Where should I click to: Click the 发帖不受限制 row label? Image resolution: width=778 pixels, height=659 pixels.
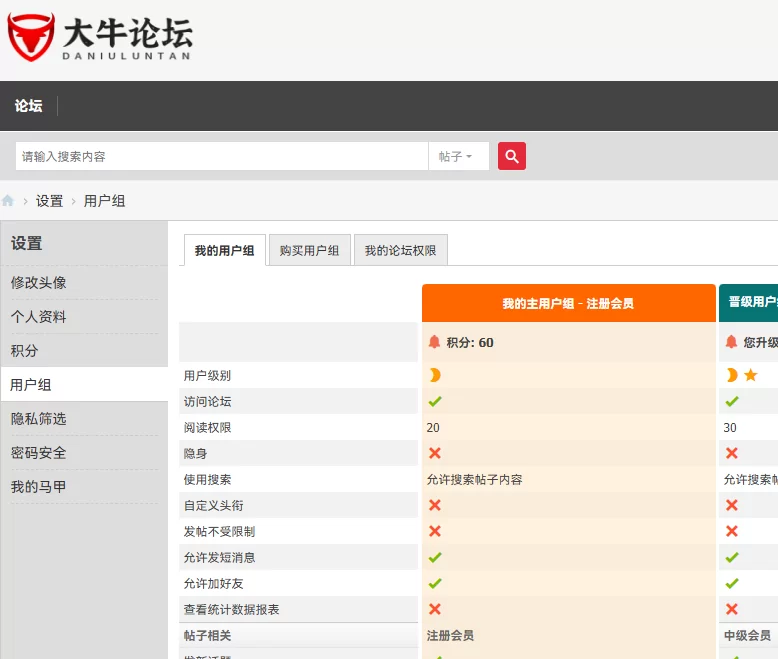pos(219,531)
